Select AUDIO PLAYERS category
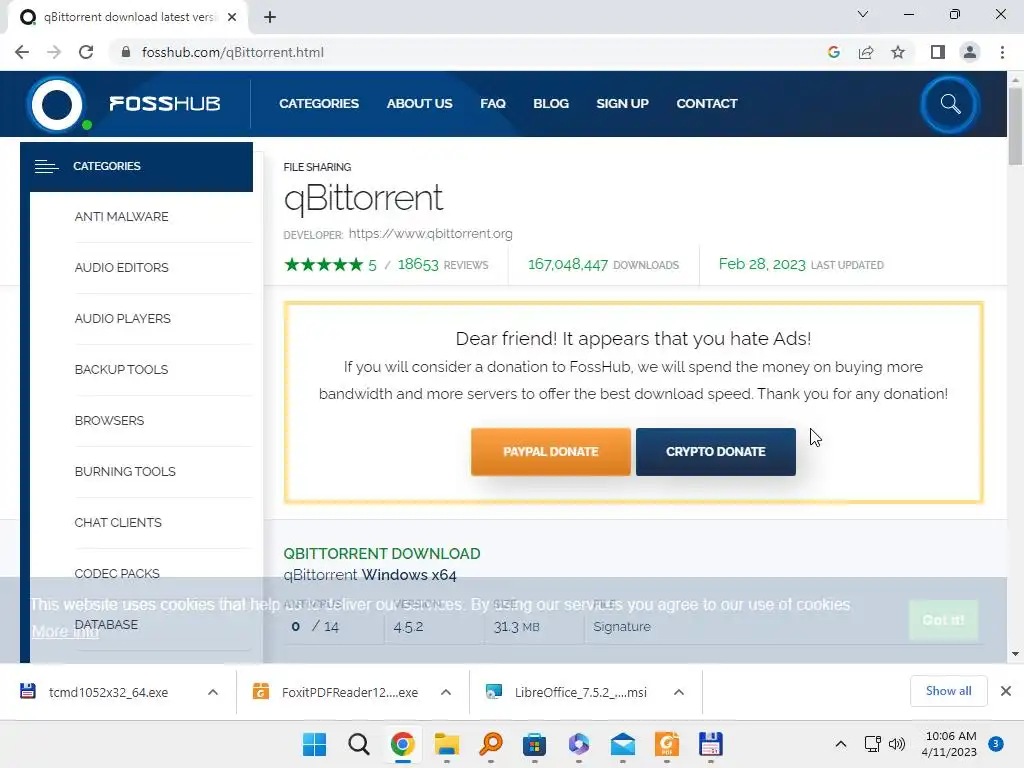The width and height of the screenshot is (1024, 768). [x=123, y=319]
